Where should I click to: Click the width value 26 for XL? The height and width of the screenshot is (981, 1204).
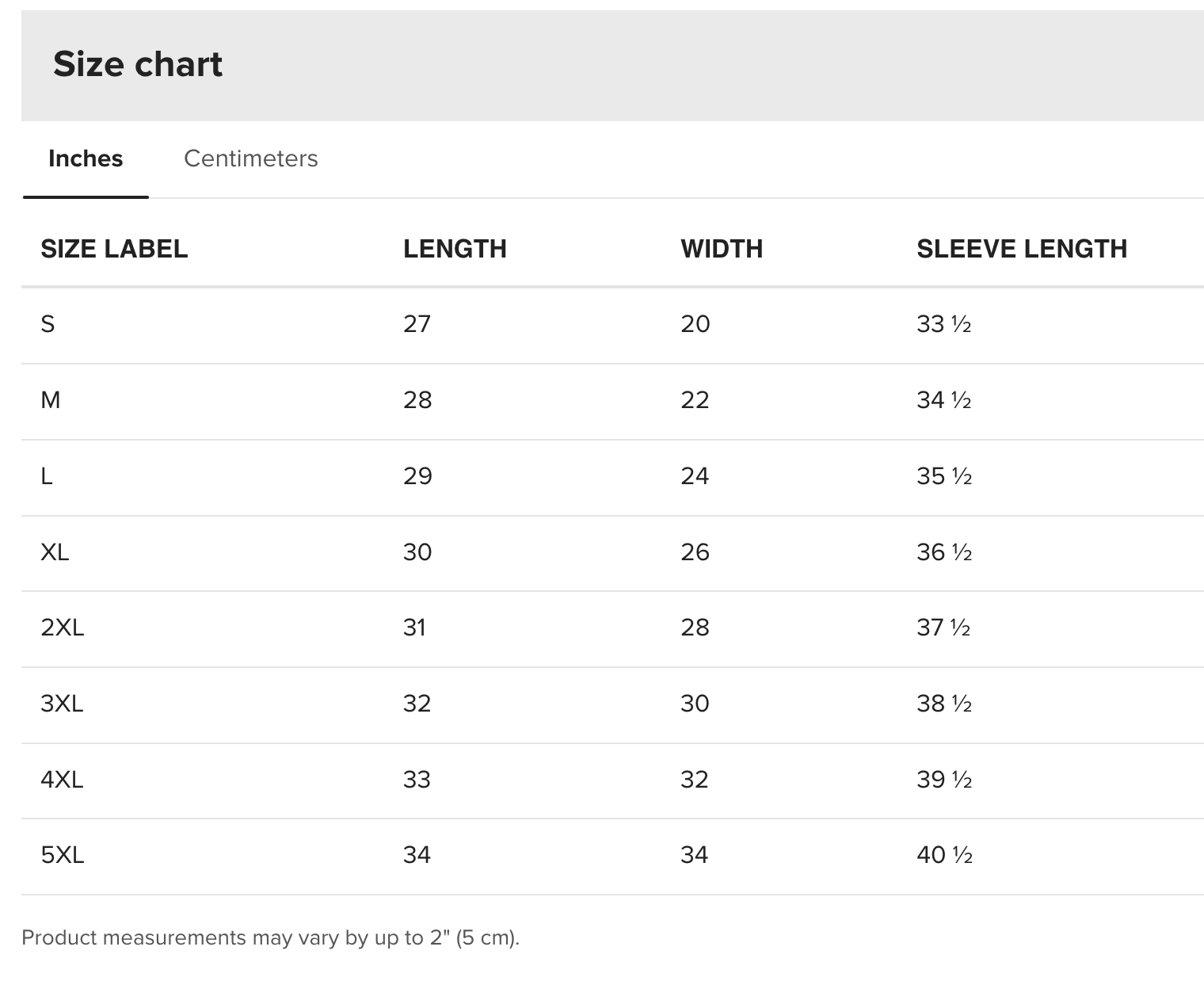pyautogui.click(x=695, y=552)
